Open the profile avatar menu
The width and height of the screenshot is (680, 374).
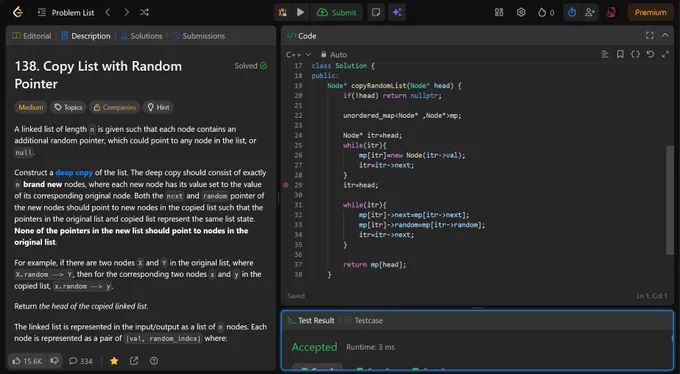coord(611,13)
